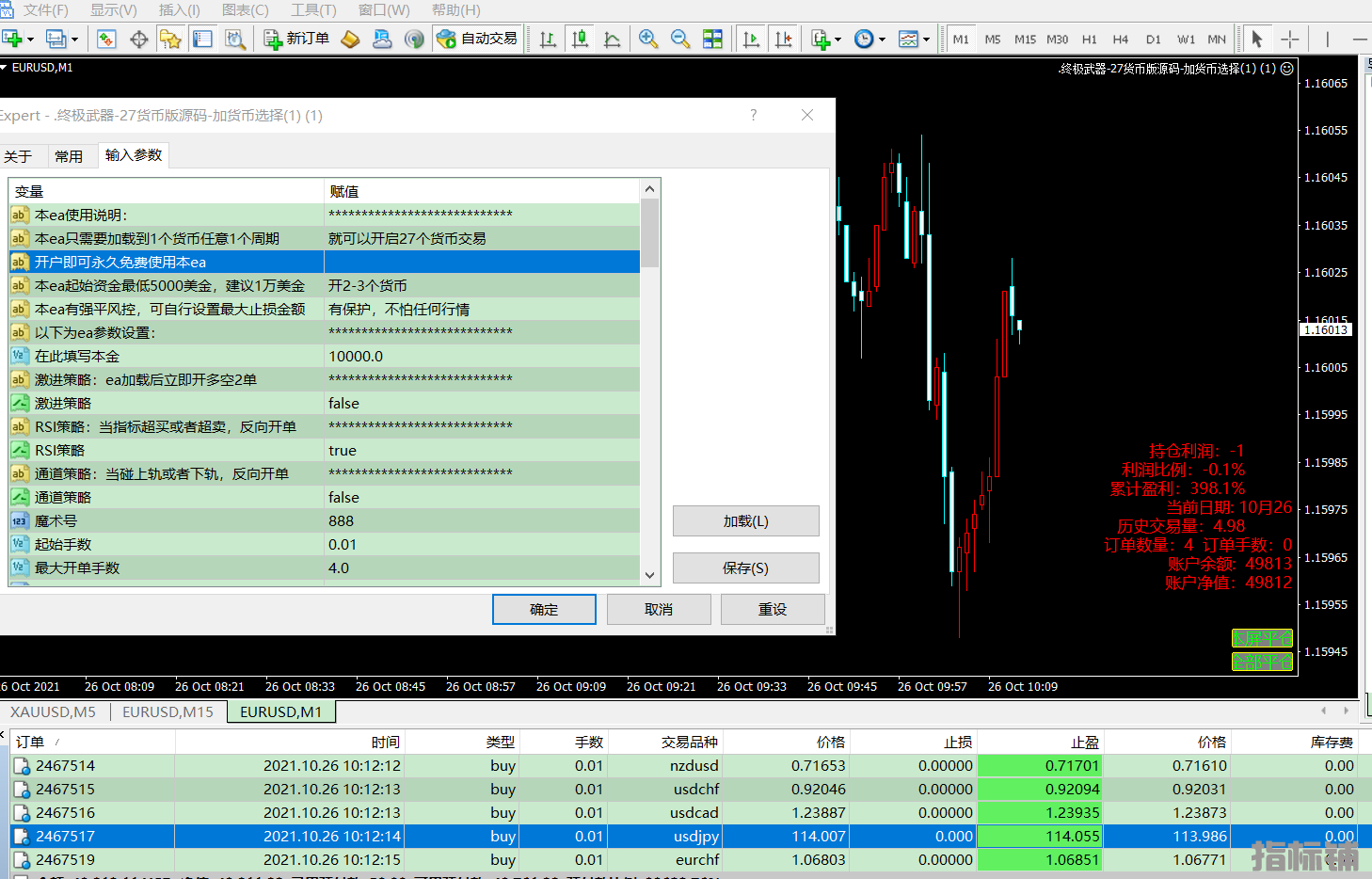Toggle the Terminal panel icon

click(202, 39)
